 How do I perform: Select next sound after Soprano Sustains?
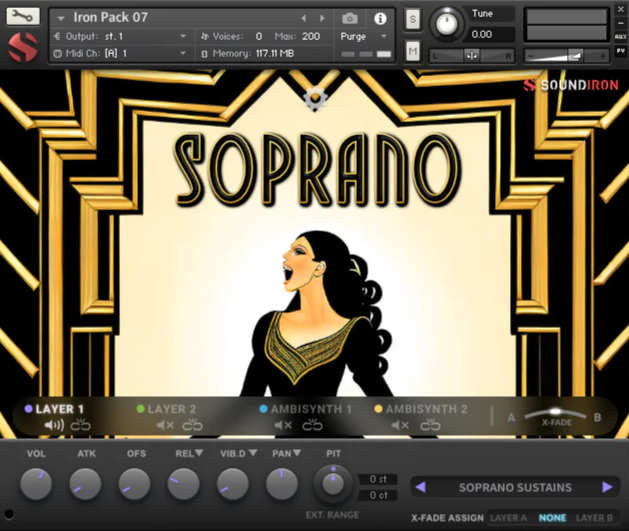coord(607,487)
